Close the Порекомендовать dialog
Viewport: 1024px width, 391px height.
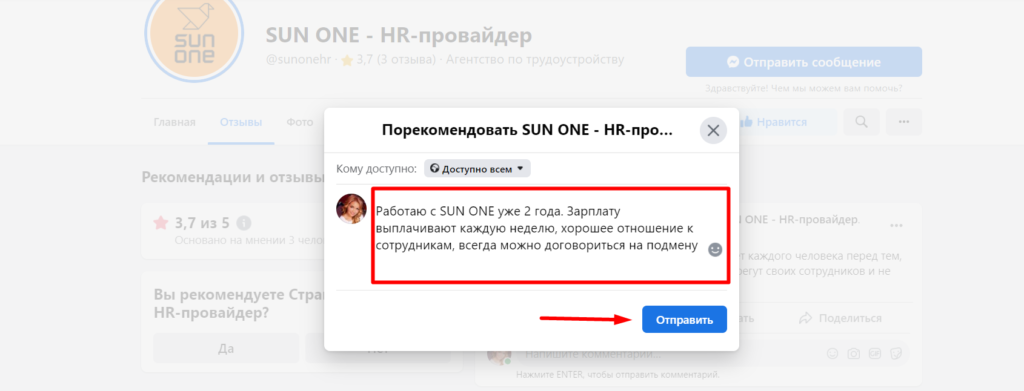tap(713, 131)
